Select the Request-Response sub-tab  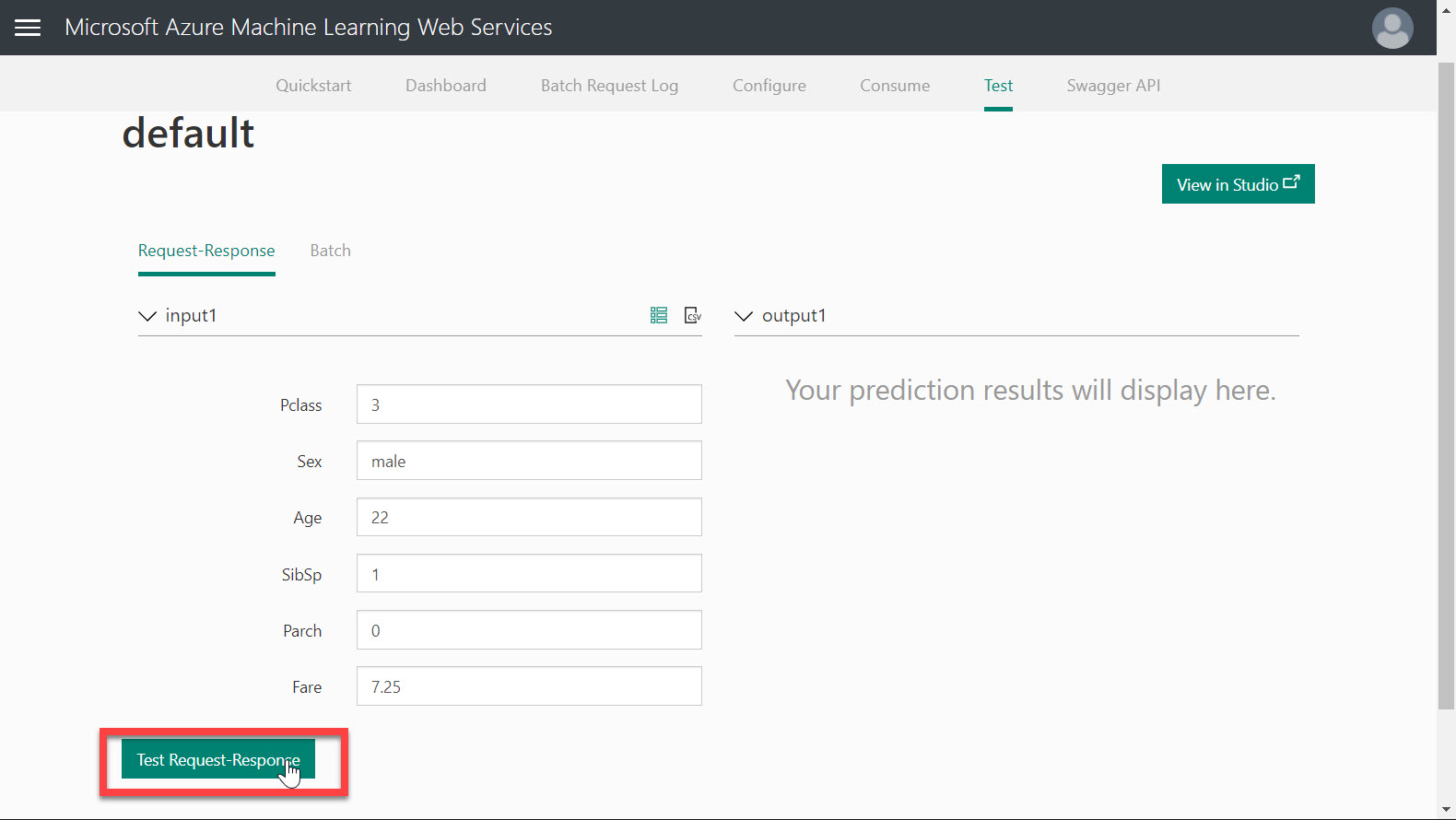point(206,251)
